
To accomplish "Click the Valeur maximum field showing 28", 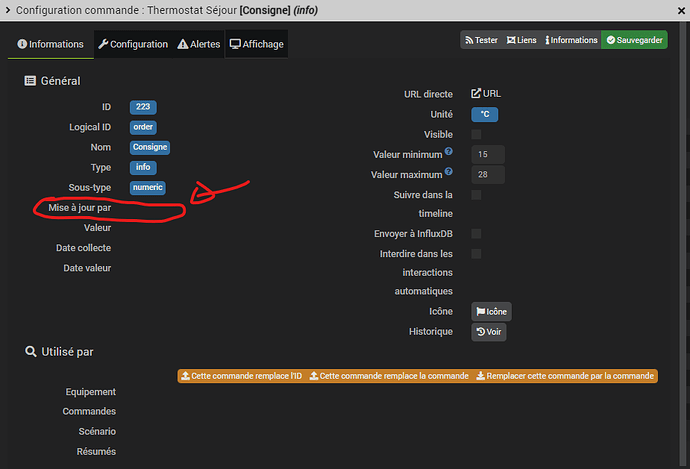I will click(488, 175).
